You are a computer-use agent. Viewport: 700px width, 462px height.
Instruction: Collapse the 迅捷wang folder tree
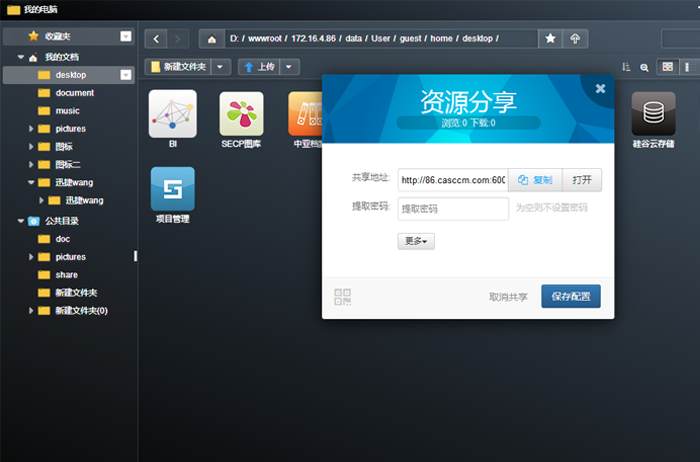click(31, 183)
